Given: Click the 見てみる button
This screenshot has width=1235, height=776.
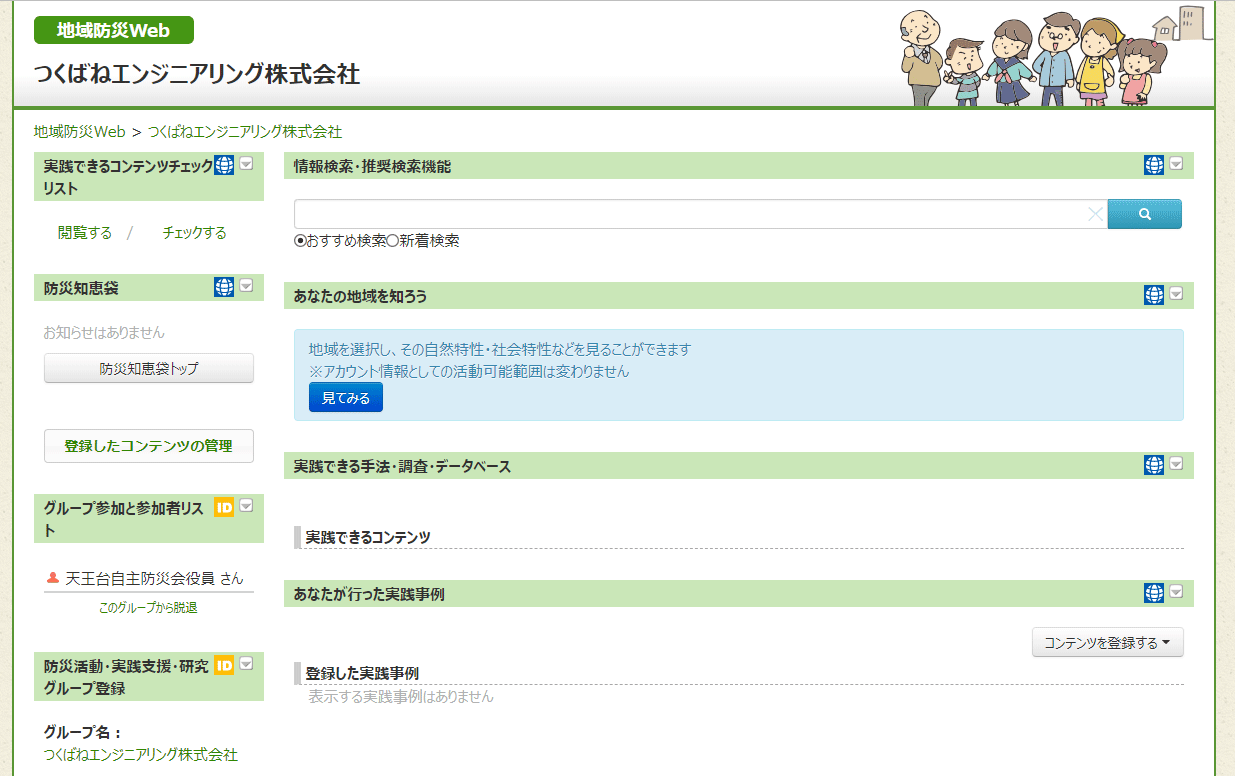Looking at the screenshot, I should tap(345, 398).
